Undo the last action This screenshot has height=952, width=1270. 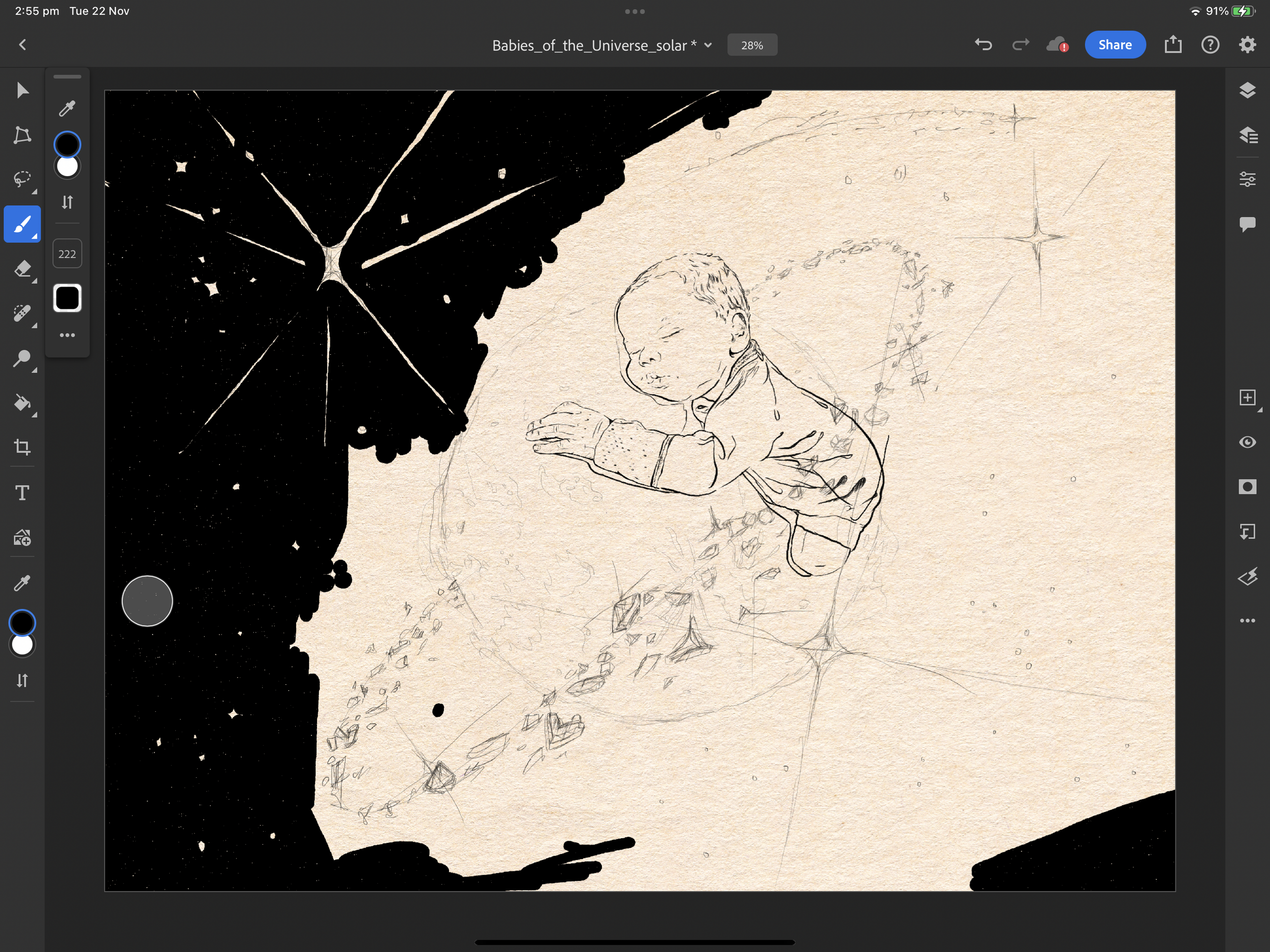[x=983, y=45]
